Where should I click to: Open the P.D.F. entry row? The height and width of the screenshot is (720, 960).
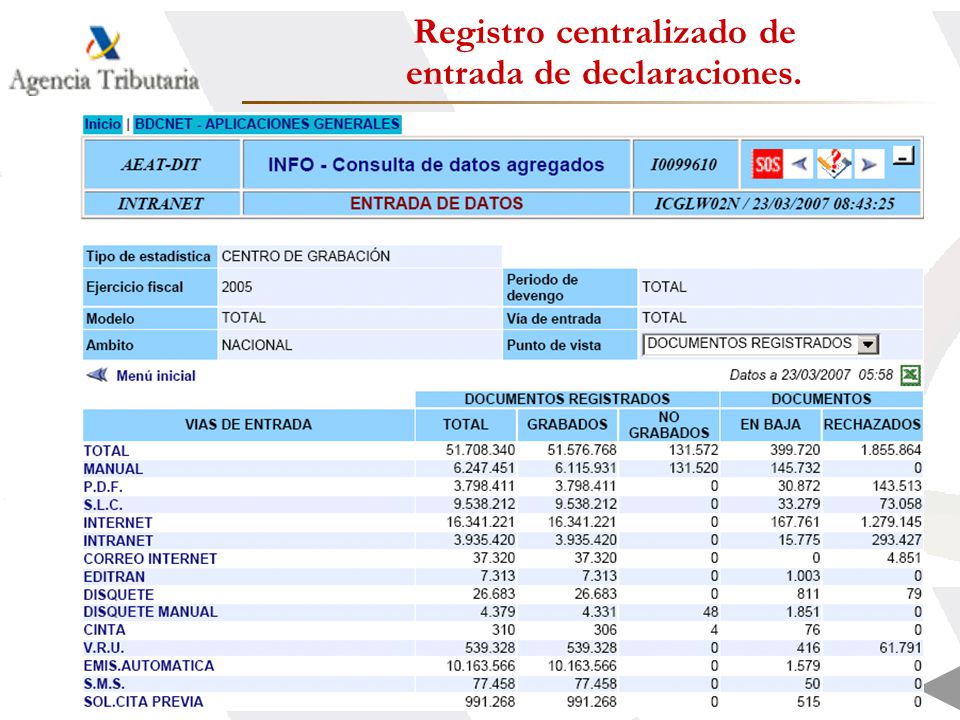[x=103, y=487]
